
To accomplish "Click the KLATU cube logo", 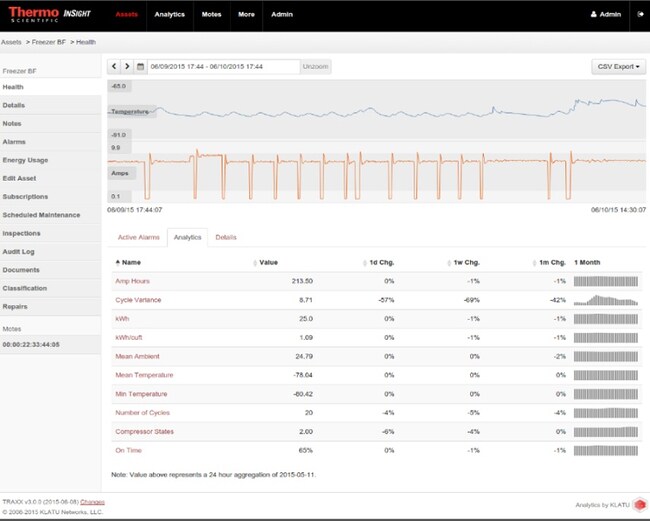I will tap(638, 505).
